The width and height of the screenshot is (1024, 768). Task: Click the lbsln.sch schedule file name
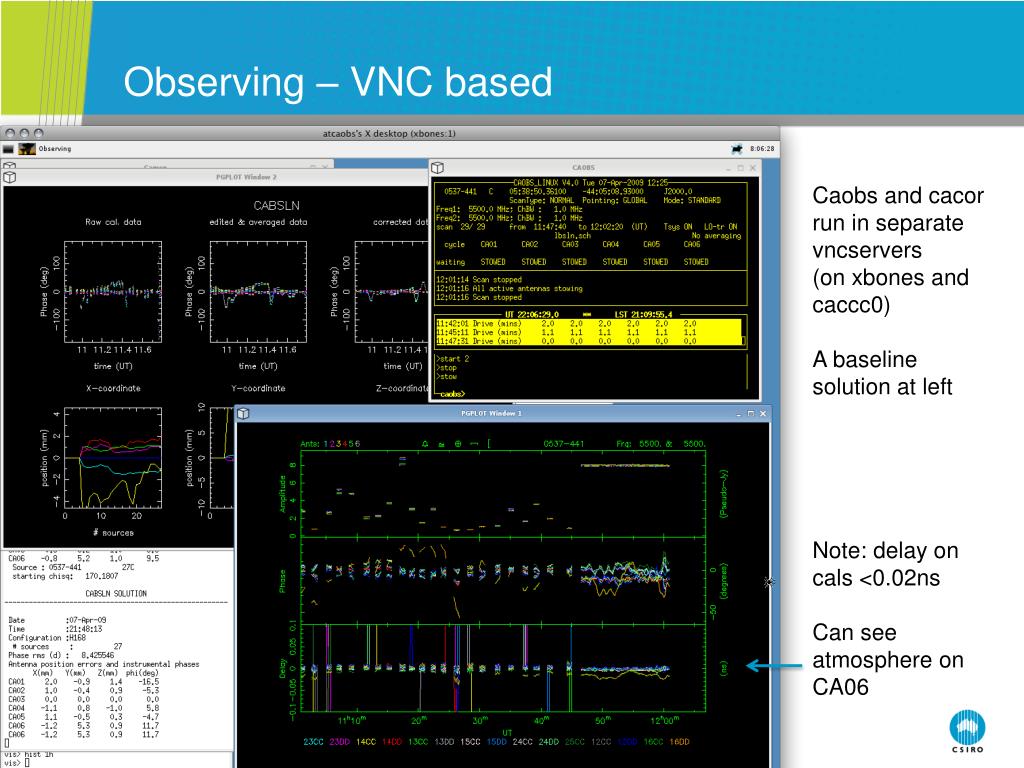click(572, 236)
